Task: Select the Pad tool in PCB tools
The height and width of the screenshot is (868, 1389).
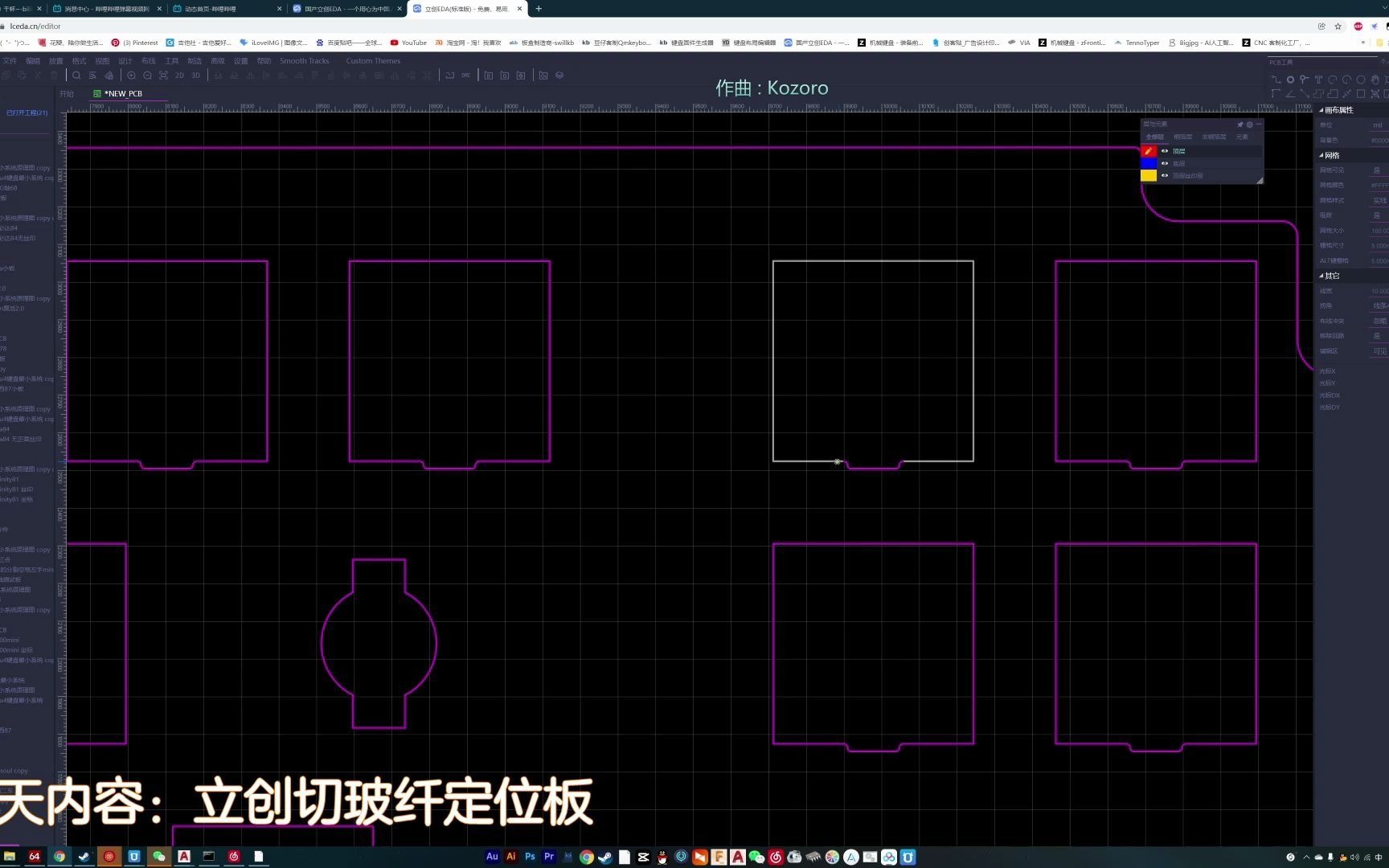Action: click(1290, 80)
